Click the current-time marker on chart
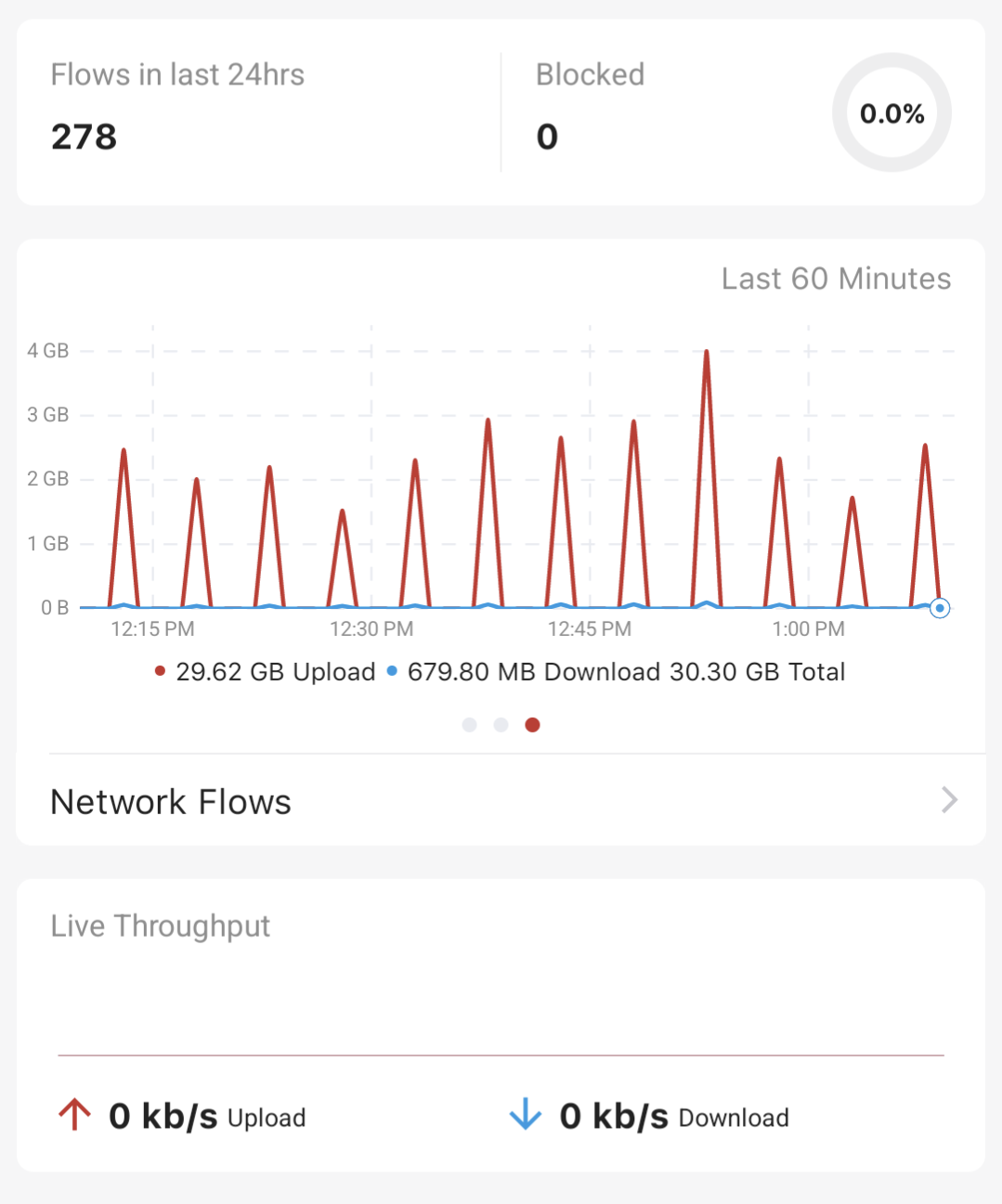Screen dimensions: 1002x1204 pos(940,608)
